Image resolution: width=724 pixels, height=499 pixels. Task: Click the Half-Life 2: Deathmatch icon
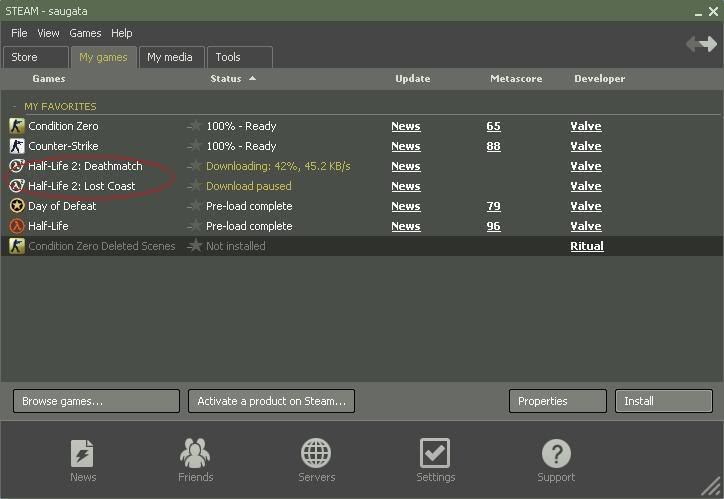[x=17, y=166]
